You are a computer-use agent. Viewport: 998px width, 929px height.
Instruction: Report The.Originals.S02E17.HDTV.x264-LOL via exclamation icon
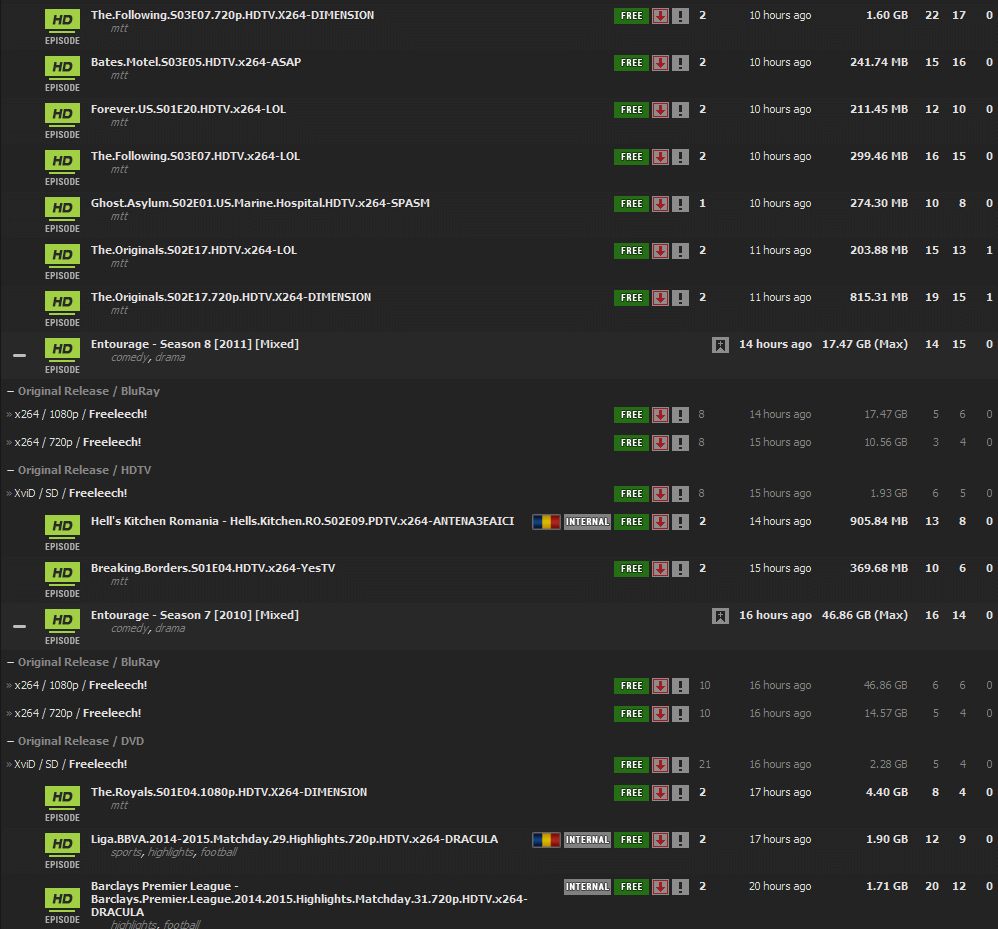pos(680,251)
